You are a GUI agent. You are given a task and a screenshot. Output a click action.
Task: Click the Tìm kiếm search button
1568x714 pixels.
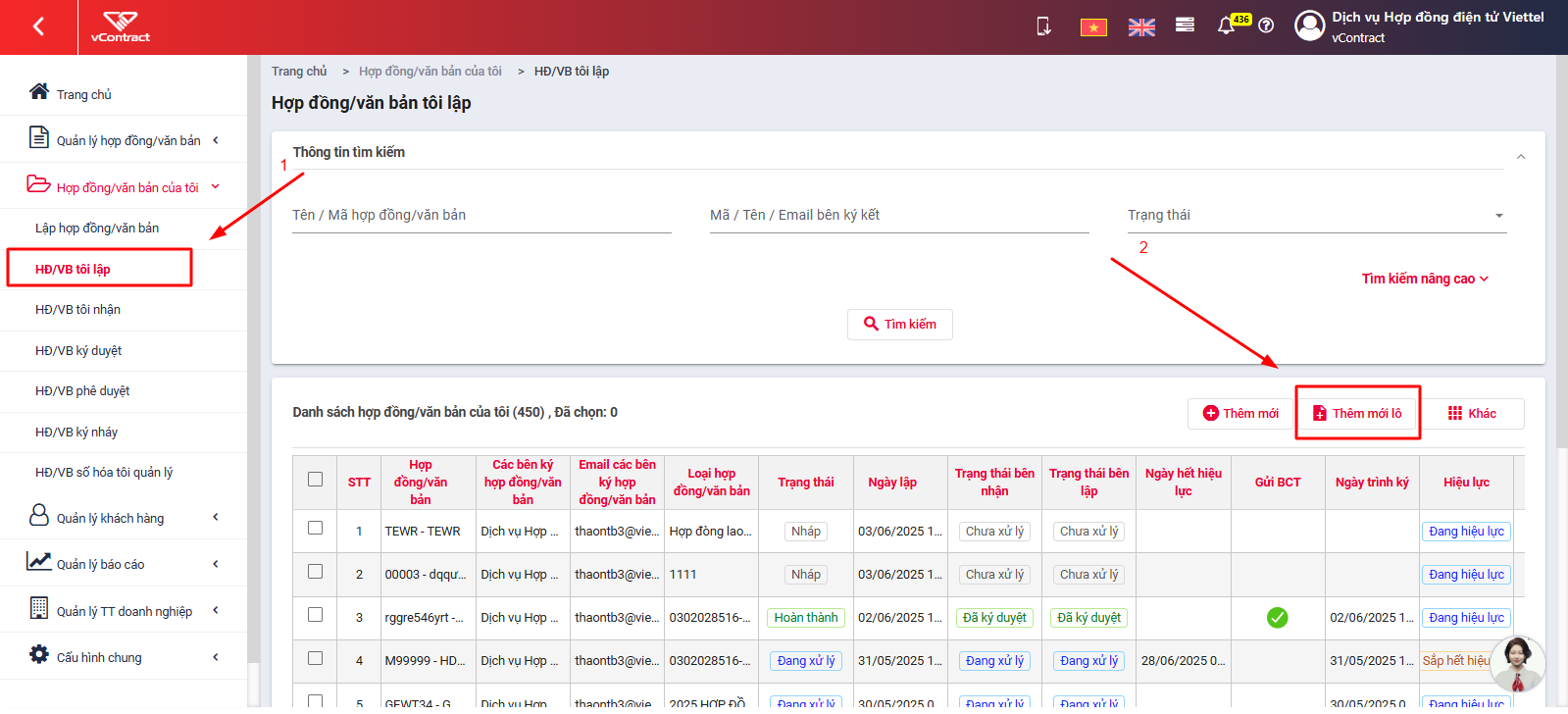899,325
